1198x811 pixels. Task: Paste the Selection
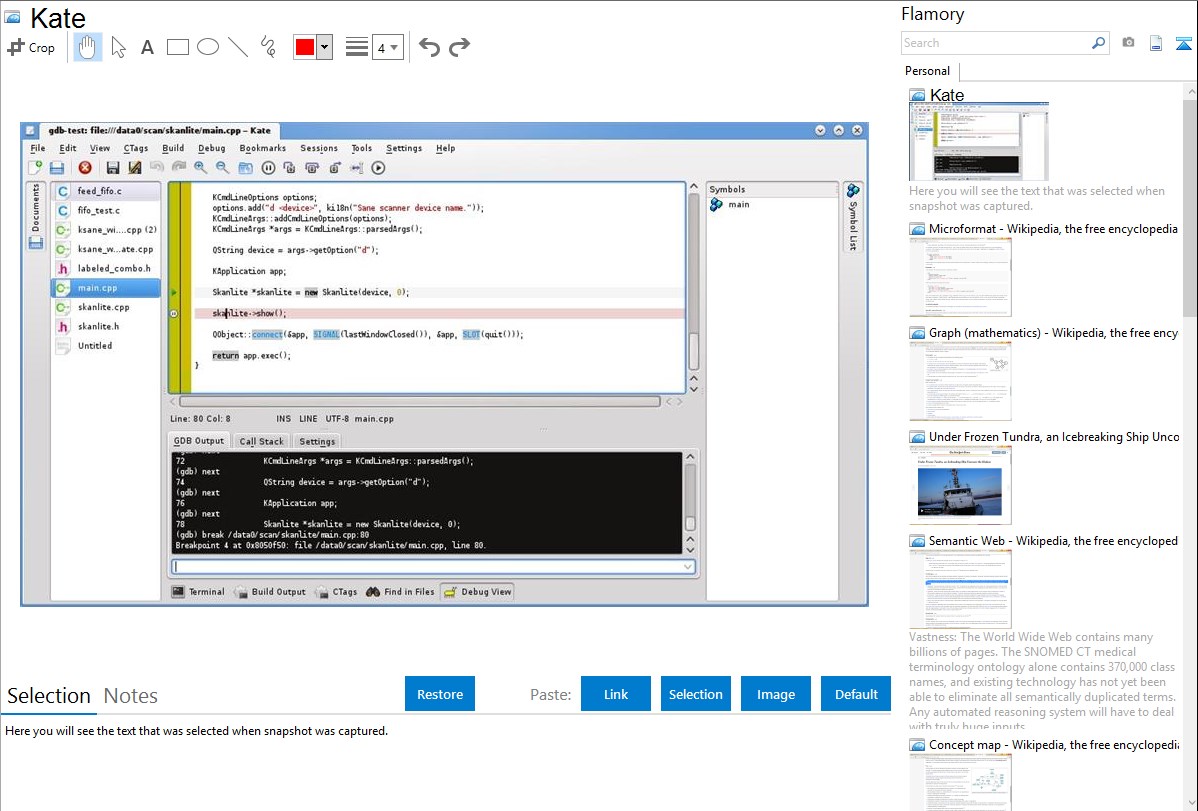tap(695, 694)
